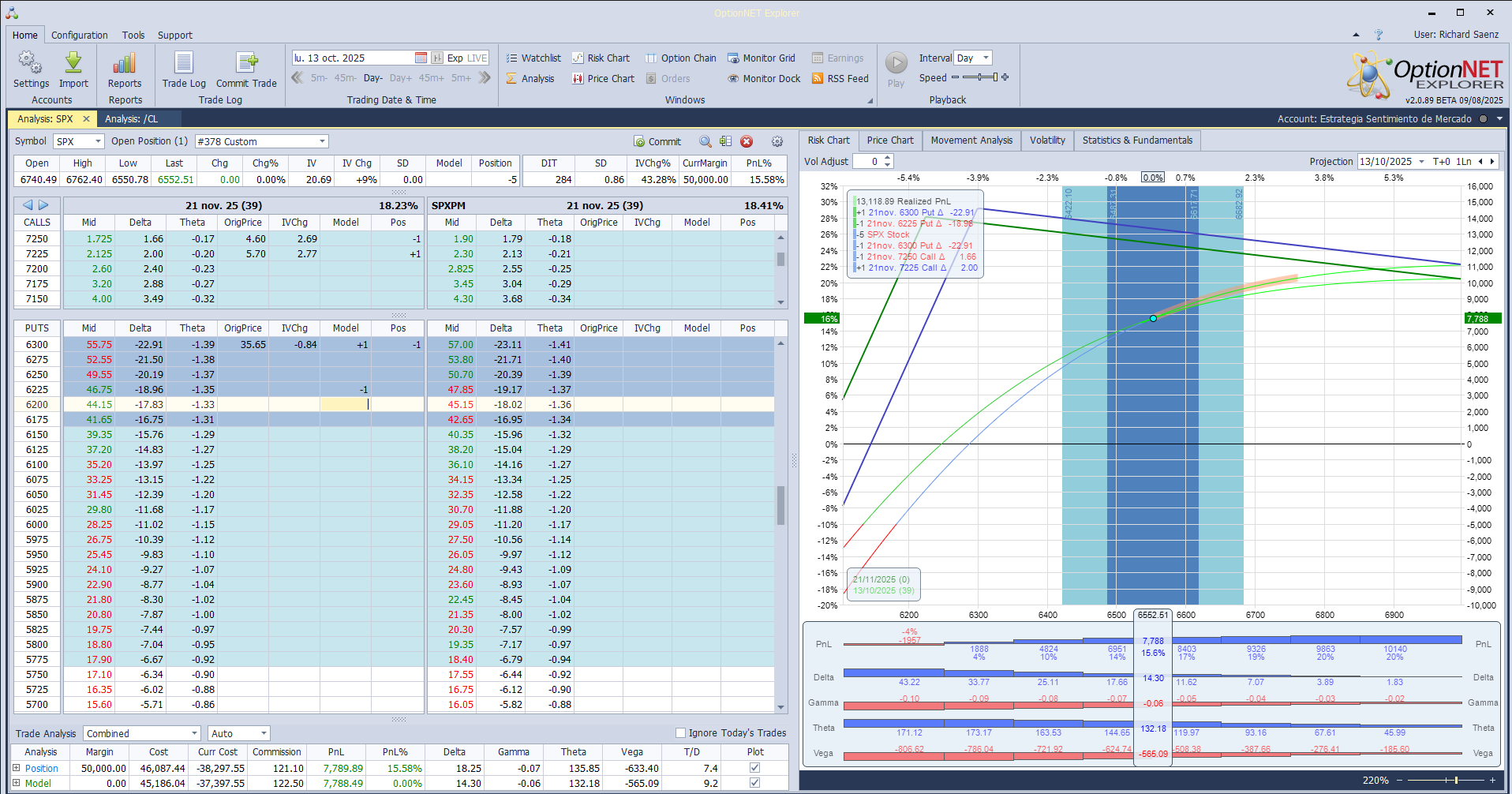
Task: Toggle the Exp mode button
Action: 455,58
